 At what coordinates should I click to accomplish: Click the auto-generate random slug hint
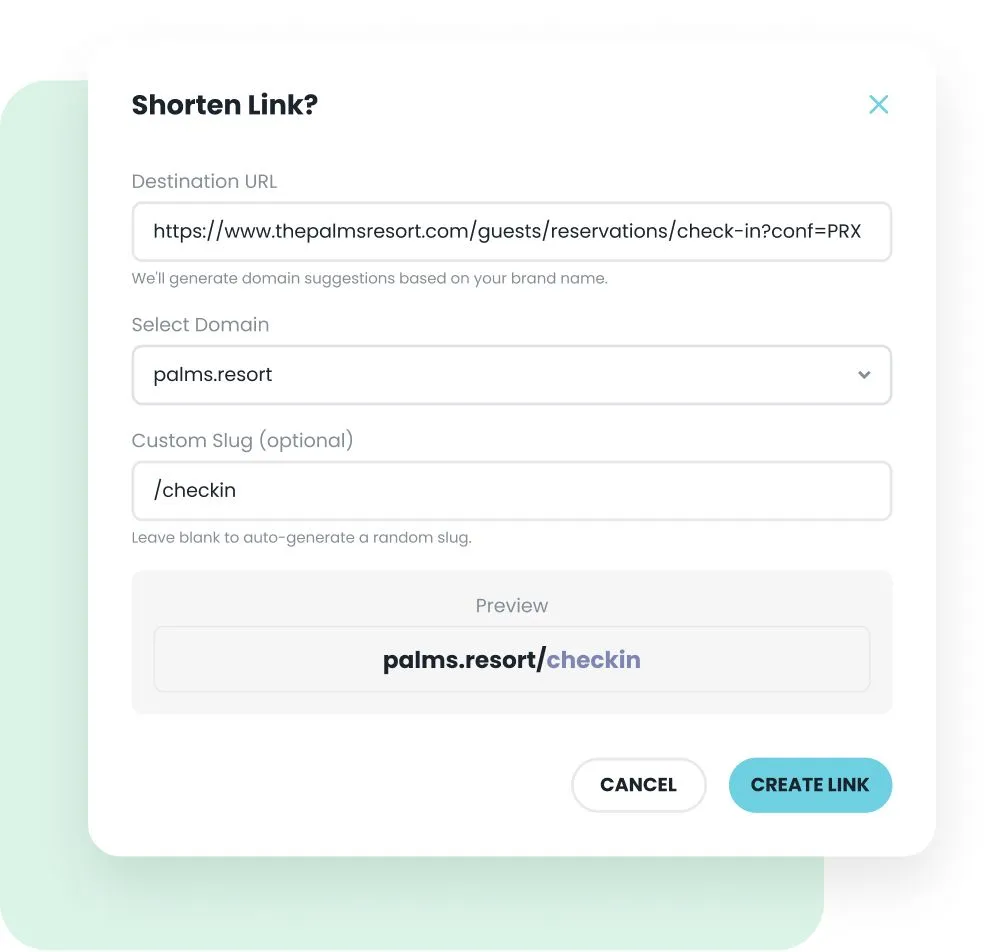[x=301, y=537]
